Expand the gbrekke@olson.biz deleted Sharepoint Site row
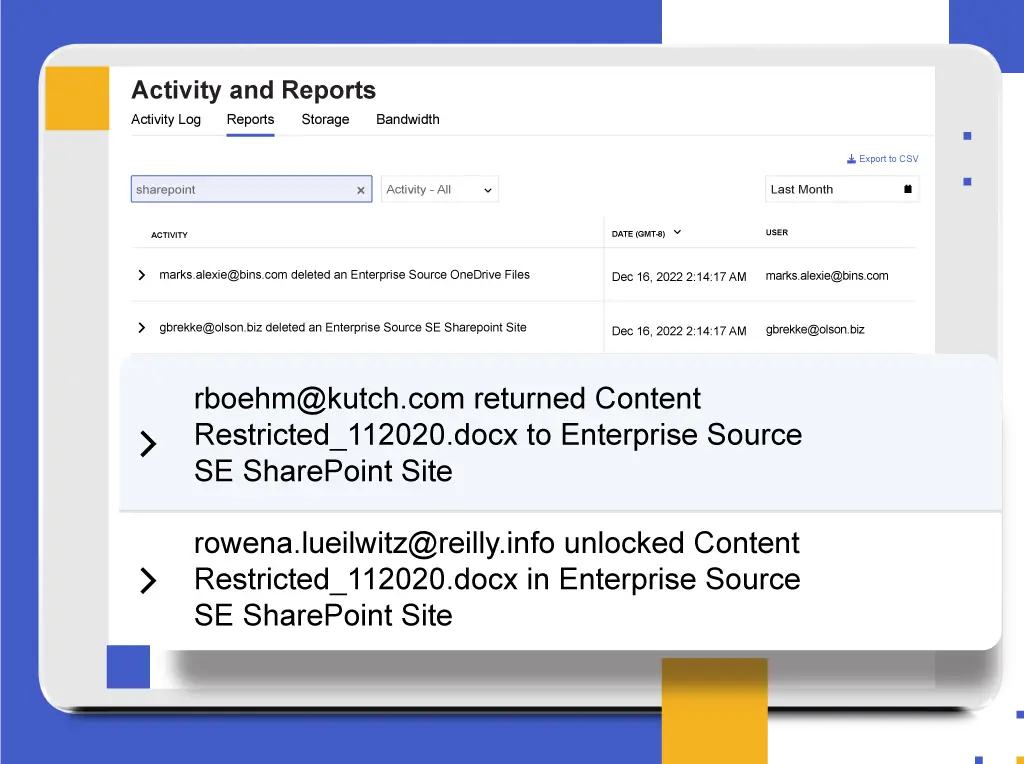The image size is (1024, 764). click(x=142, y=327)
